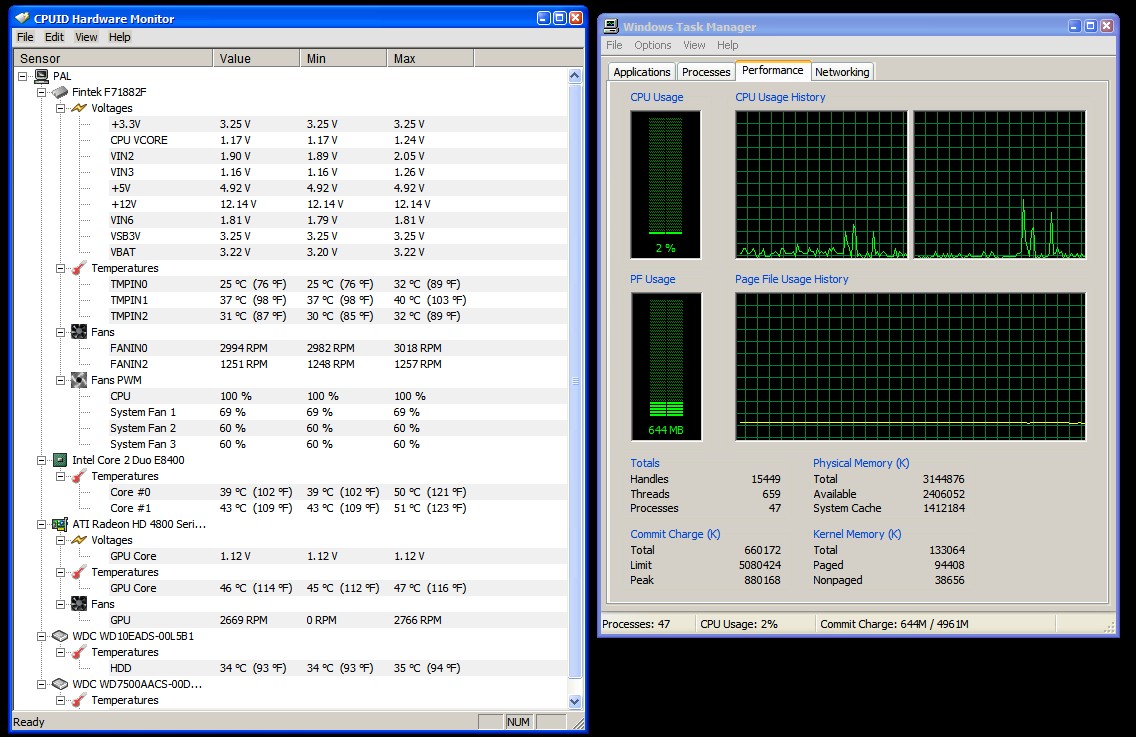Click the thermometer icon under Fintek F71882F
This screenshot has height=737, width=1136.
coord(79,268)
